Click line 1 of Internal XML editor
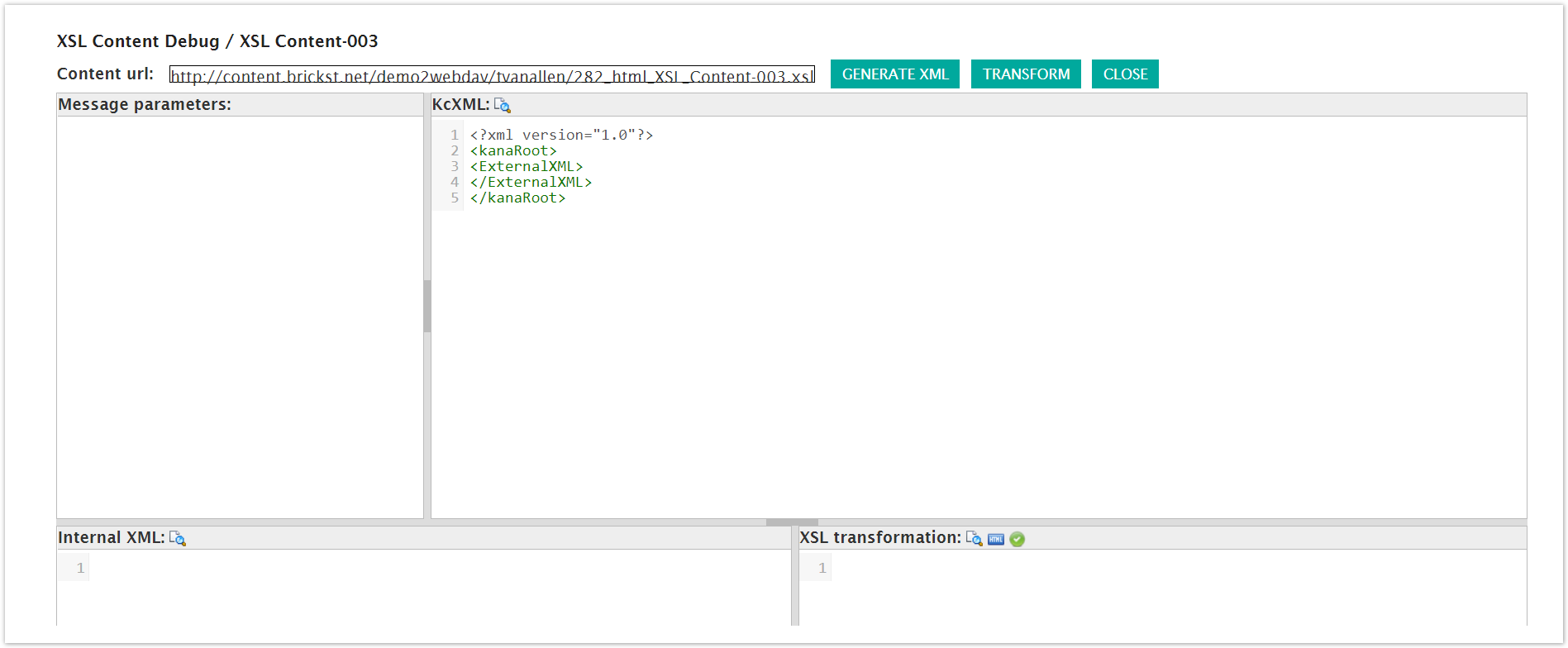1568x648 pixels. point(439,568)
